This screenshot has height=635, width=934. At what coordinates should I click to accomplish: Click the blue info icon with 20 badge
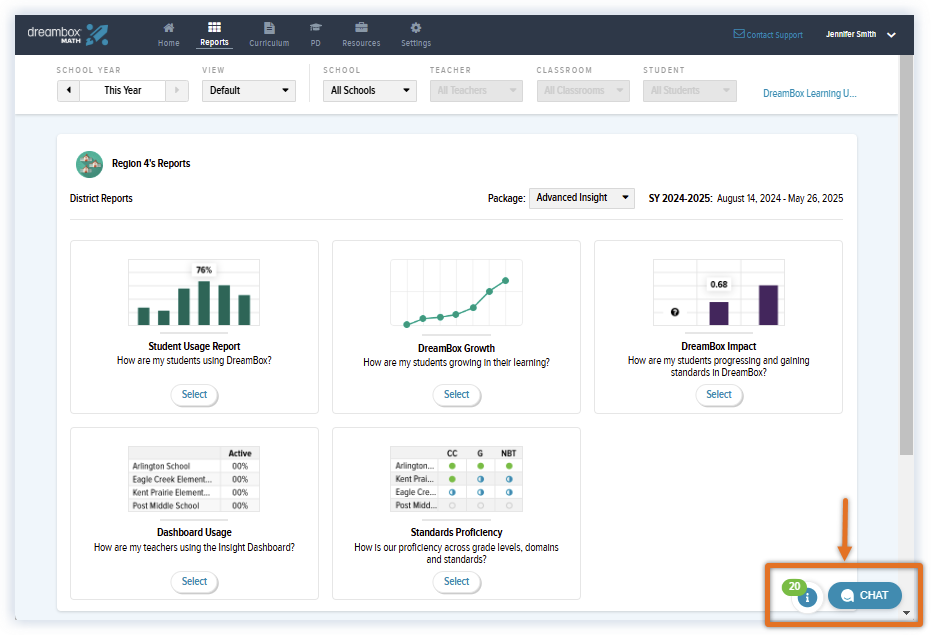[x=808, y=597]
